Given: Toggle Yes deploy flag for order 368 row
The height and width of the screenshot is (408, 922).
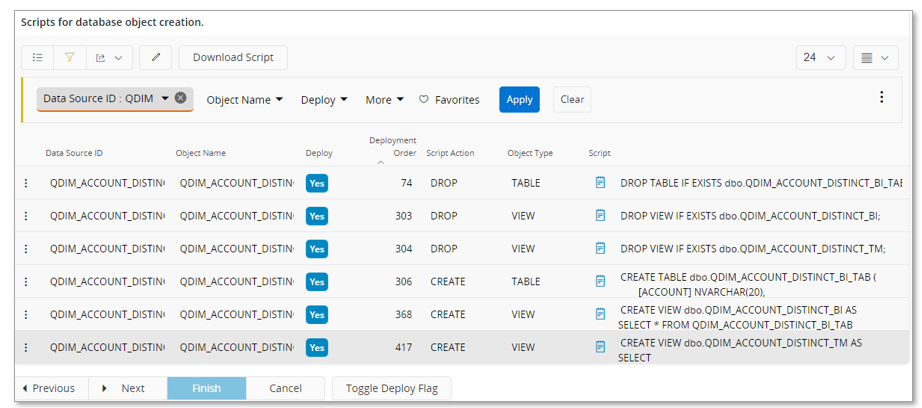Looking at the screenshot, I should [x=317, y=314].
